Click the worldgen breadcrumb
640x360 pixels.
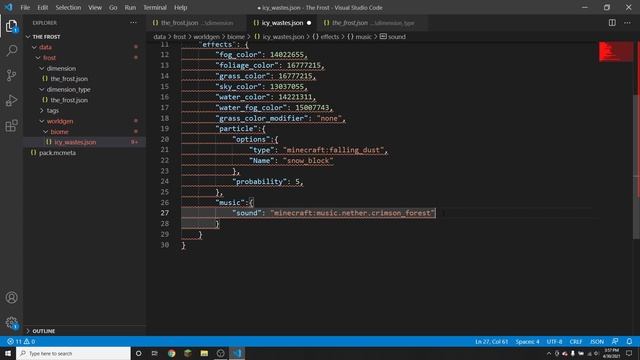tap(206, 37)
